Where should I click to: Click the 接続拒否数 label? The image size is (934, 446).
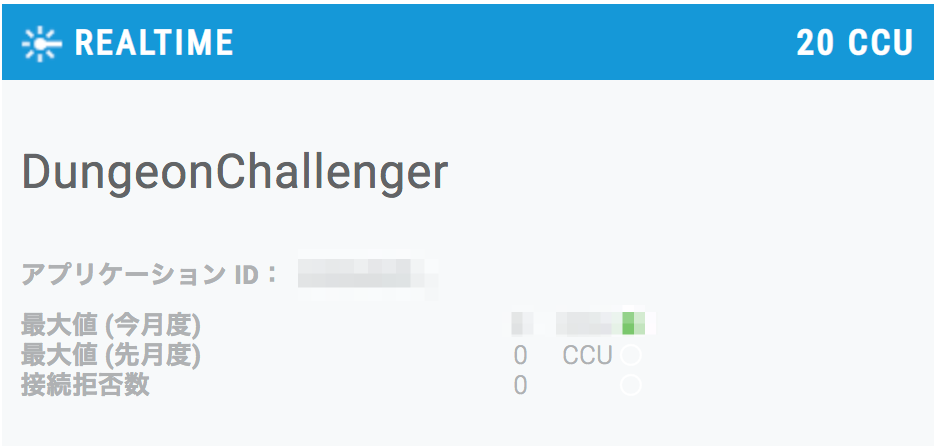85,385
